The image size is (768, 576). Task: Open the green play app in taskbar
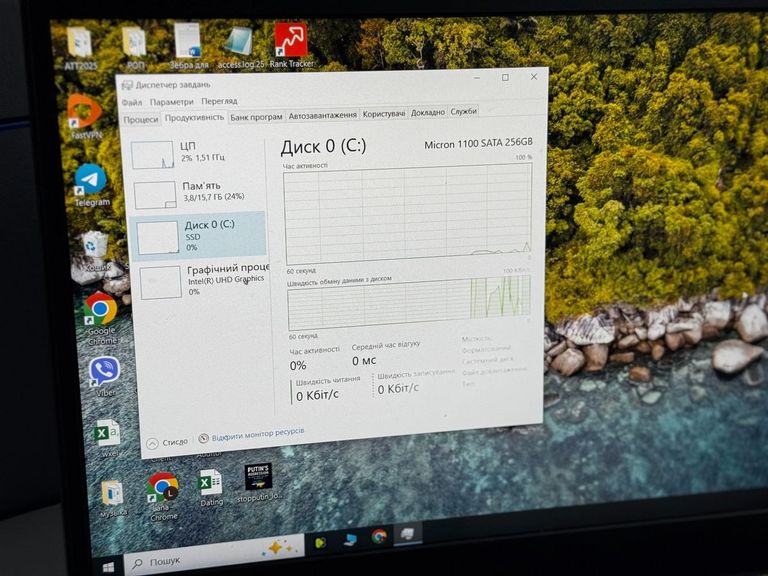tap(321, 542)
